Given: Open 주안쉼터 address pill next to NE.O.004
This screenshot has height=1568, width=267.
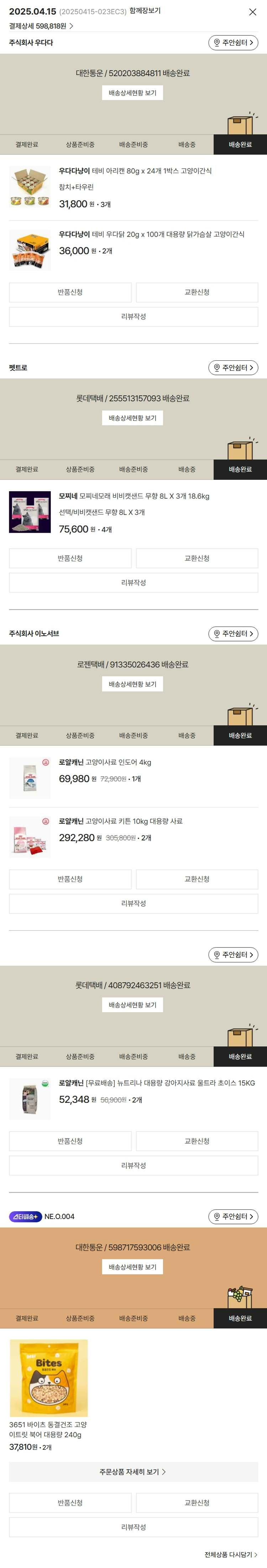Looking at the screenshot, I should click(x=234, y=1216).
